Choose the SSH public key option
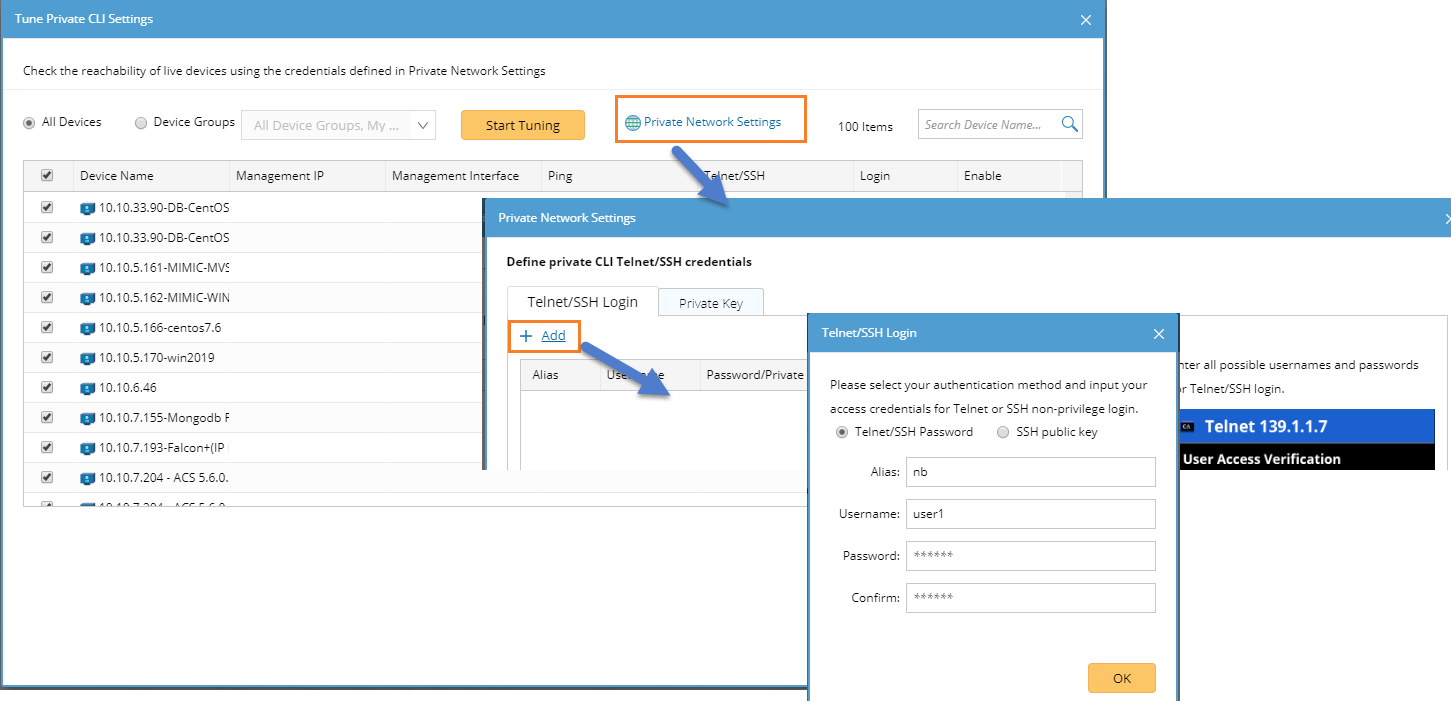Image resolution: width=1451 pixels, height=701 pixels. coord(1003,432)
